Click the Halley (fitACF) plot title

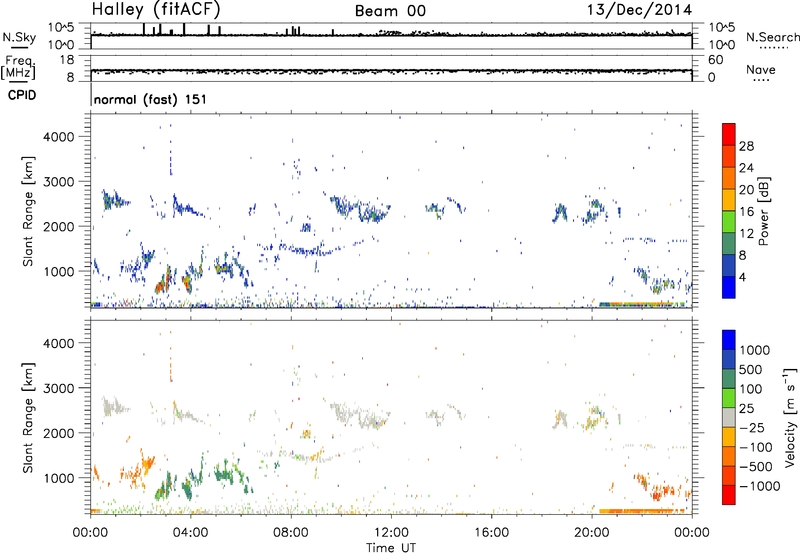pyautogui.click(x=156, y=10)
